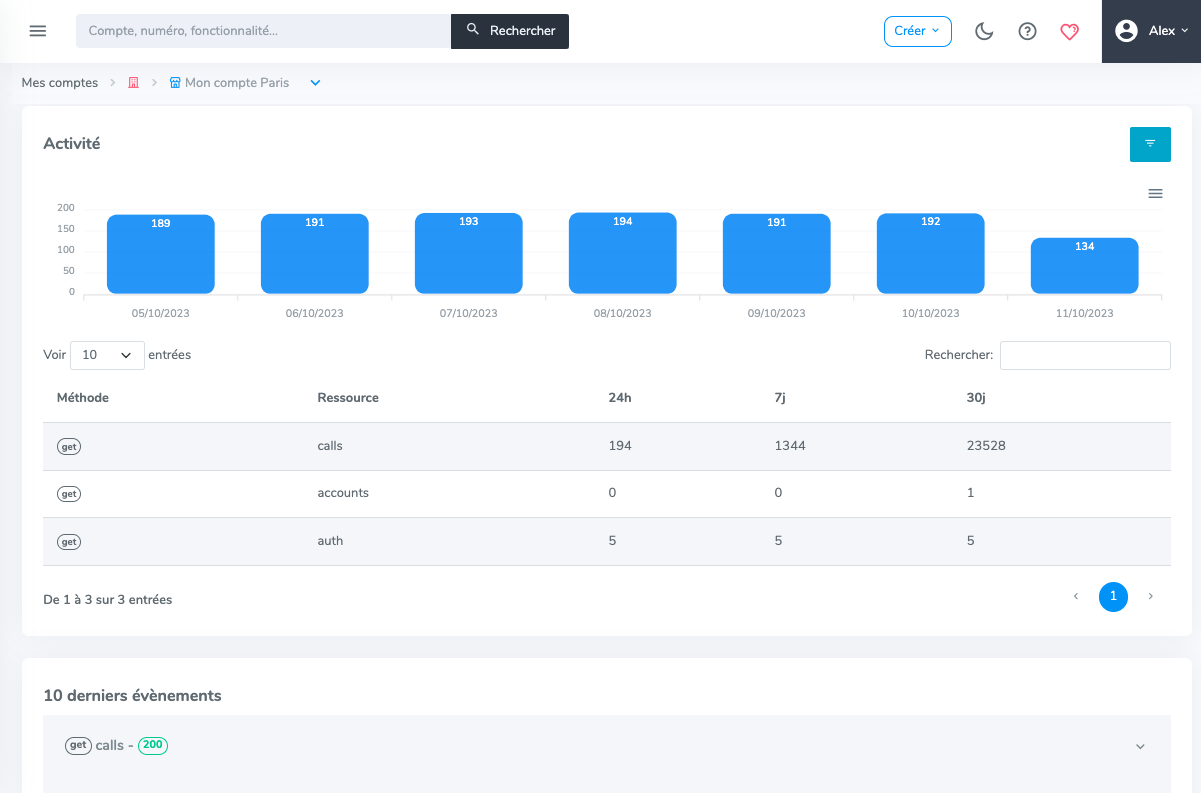Viewport: 1201px width, 793px height.
Task: Select the 10/10/2023 bar showing 192
Action: pos(931,253)
